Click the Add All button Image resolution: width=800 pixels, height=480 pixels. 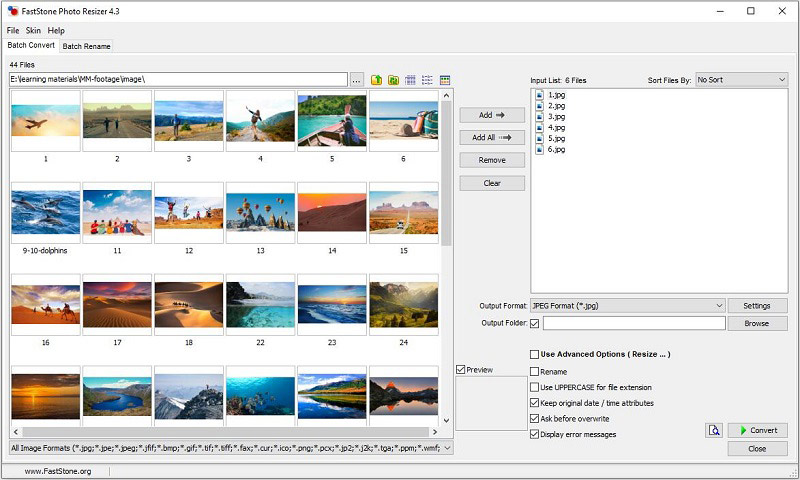pos(492,138)
